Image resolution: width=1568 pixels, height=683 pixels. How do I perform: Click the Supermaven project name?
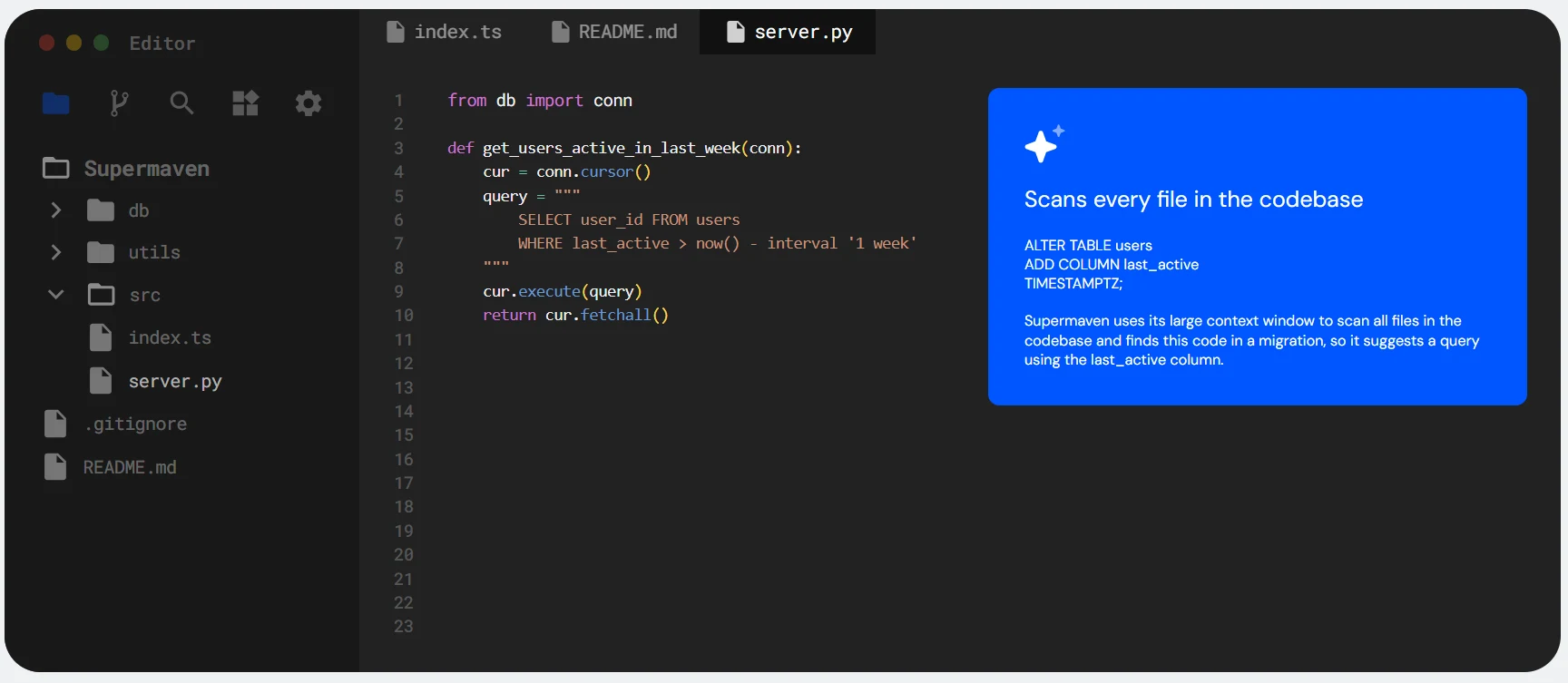(x=147, y=169)
